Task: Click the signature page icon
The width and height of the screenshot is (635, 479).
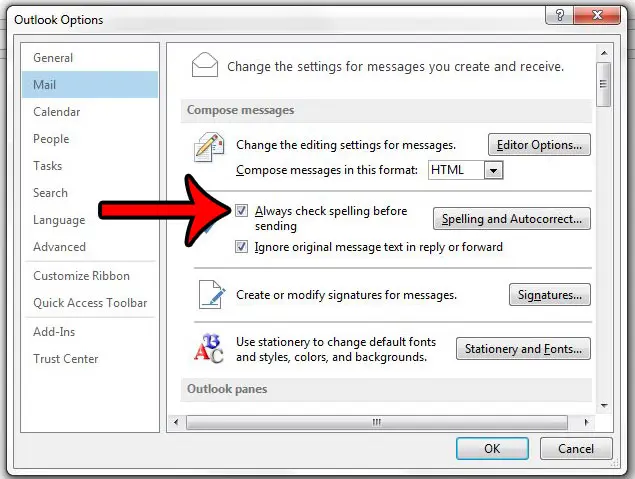Action: (x=212, y=294)
